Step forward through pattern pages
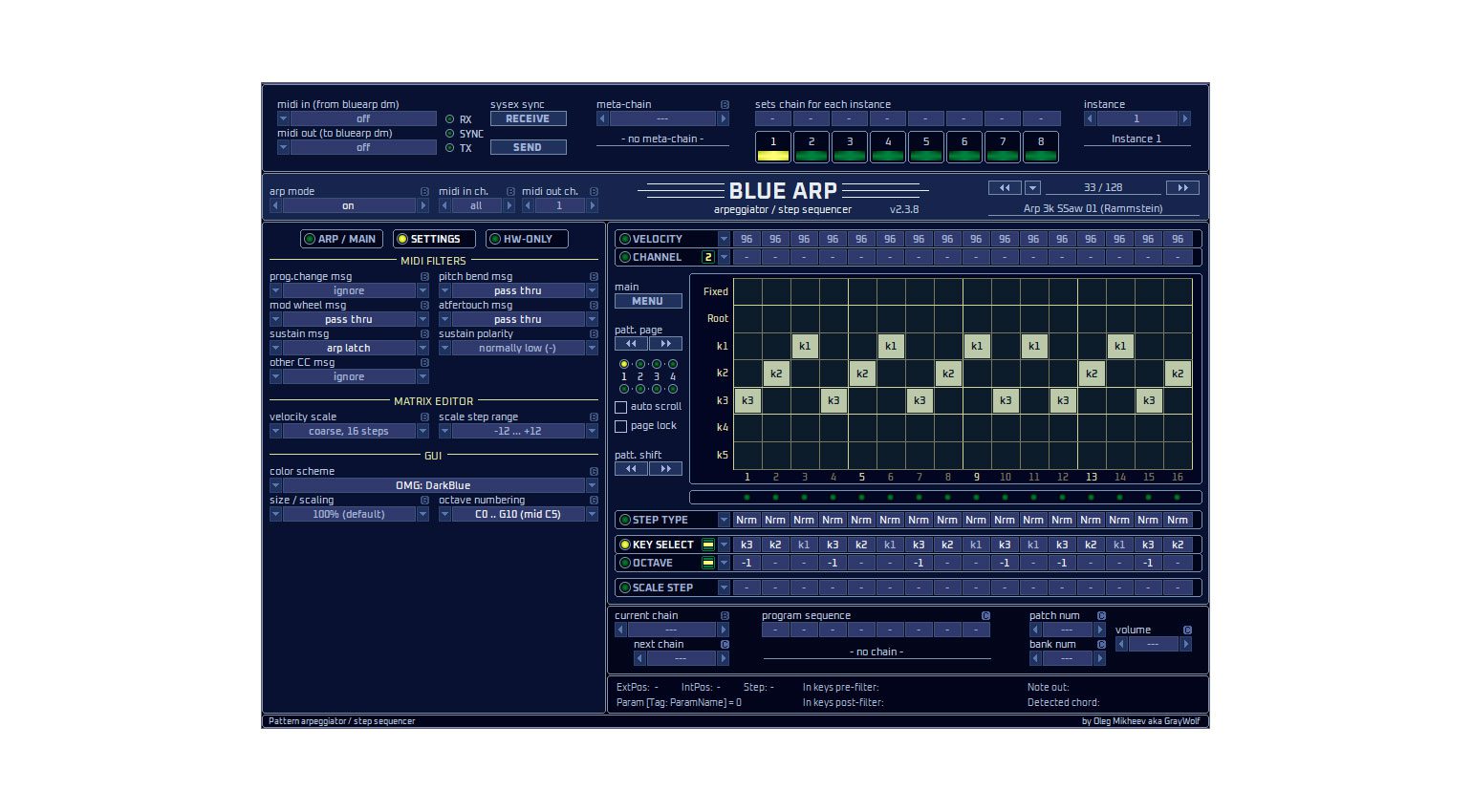The image size is (1472, 812). coord(666,343)
